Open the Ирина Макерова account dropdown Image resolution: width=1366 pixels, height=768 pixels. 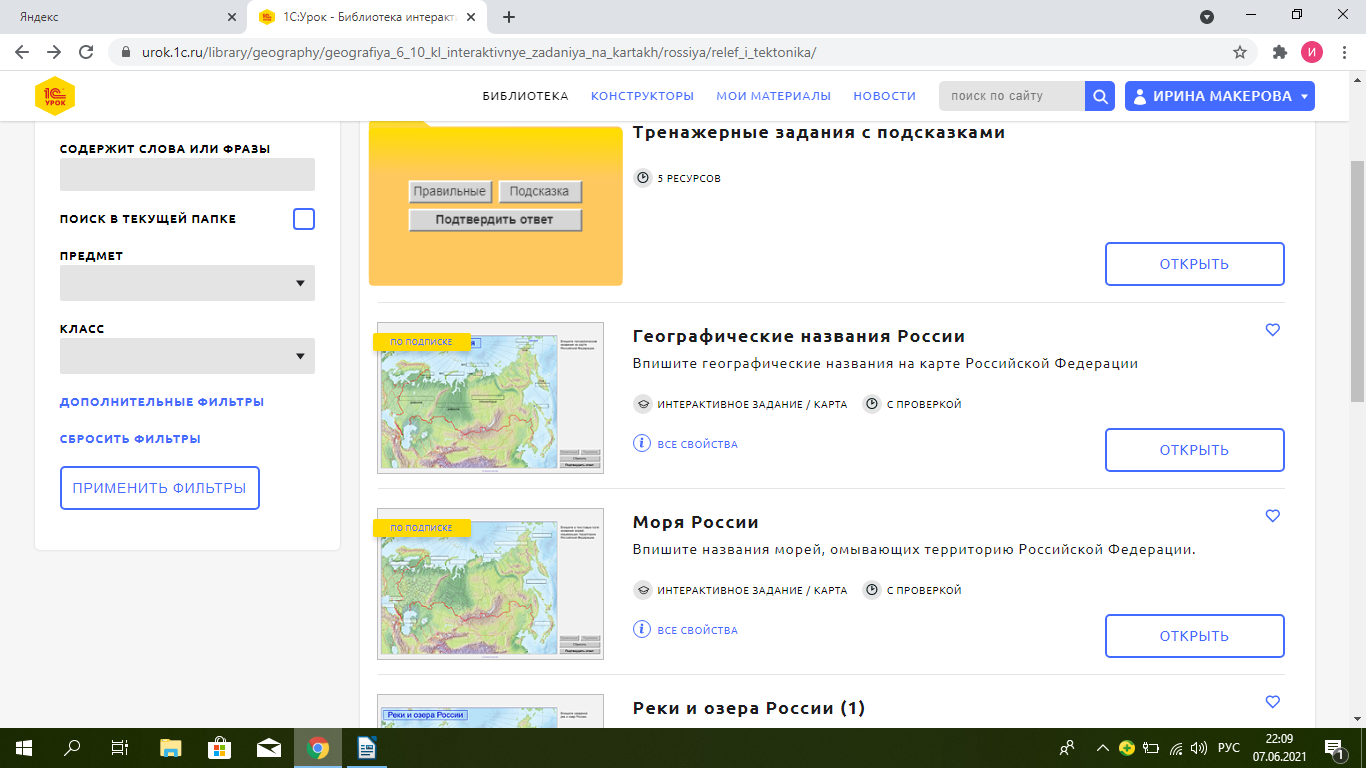[1220, 96]
